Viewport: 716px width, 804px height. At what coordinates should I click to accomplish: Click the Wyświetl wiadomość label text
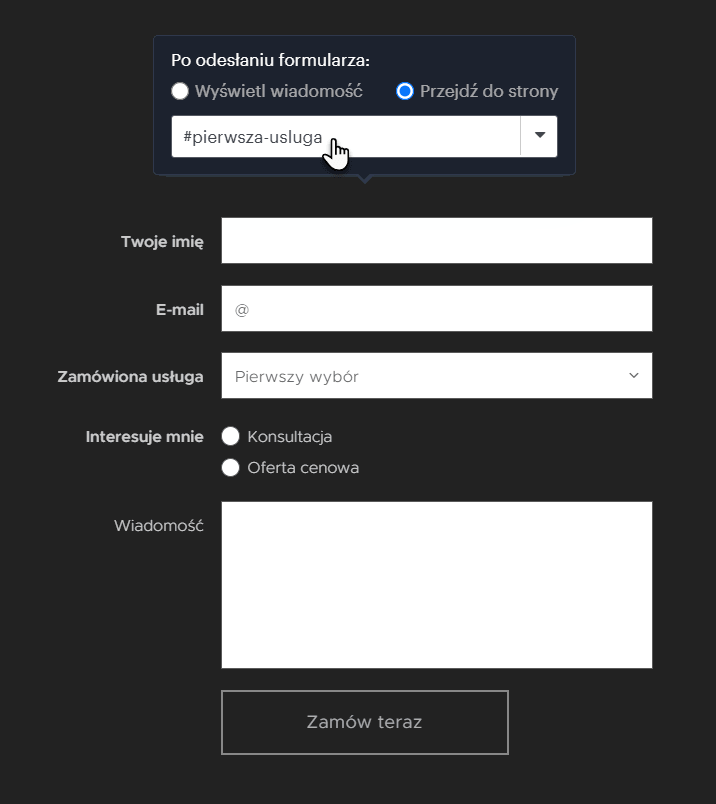[279, 91]
